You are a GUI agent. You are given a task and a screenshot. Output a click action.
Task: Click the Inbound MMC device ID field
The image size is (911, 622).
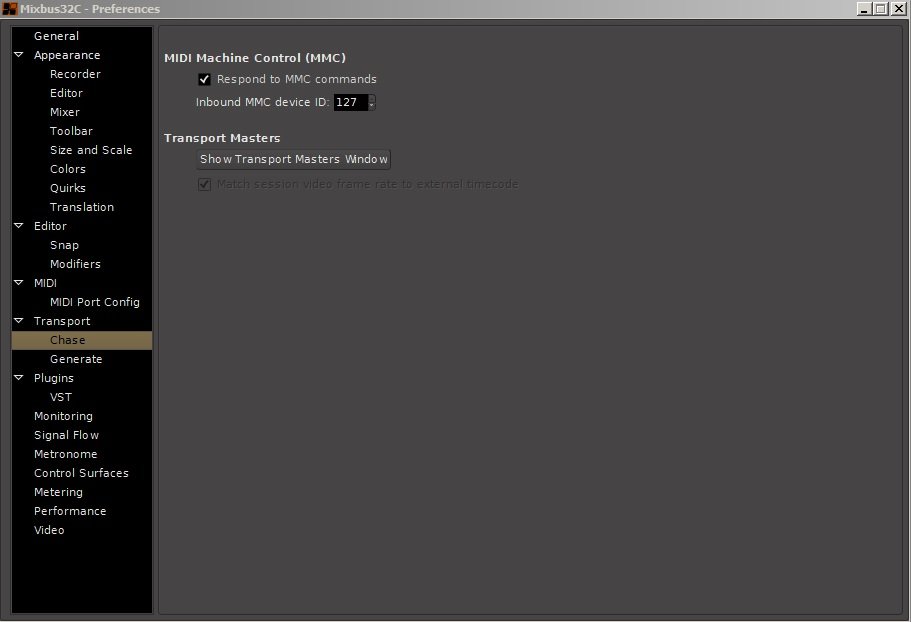click(x=350, y=102)
